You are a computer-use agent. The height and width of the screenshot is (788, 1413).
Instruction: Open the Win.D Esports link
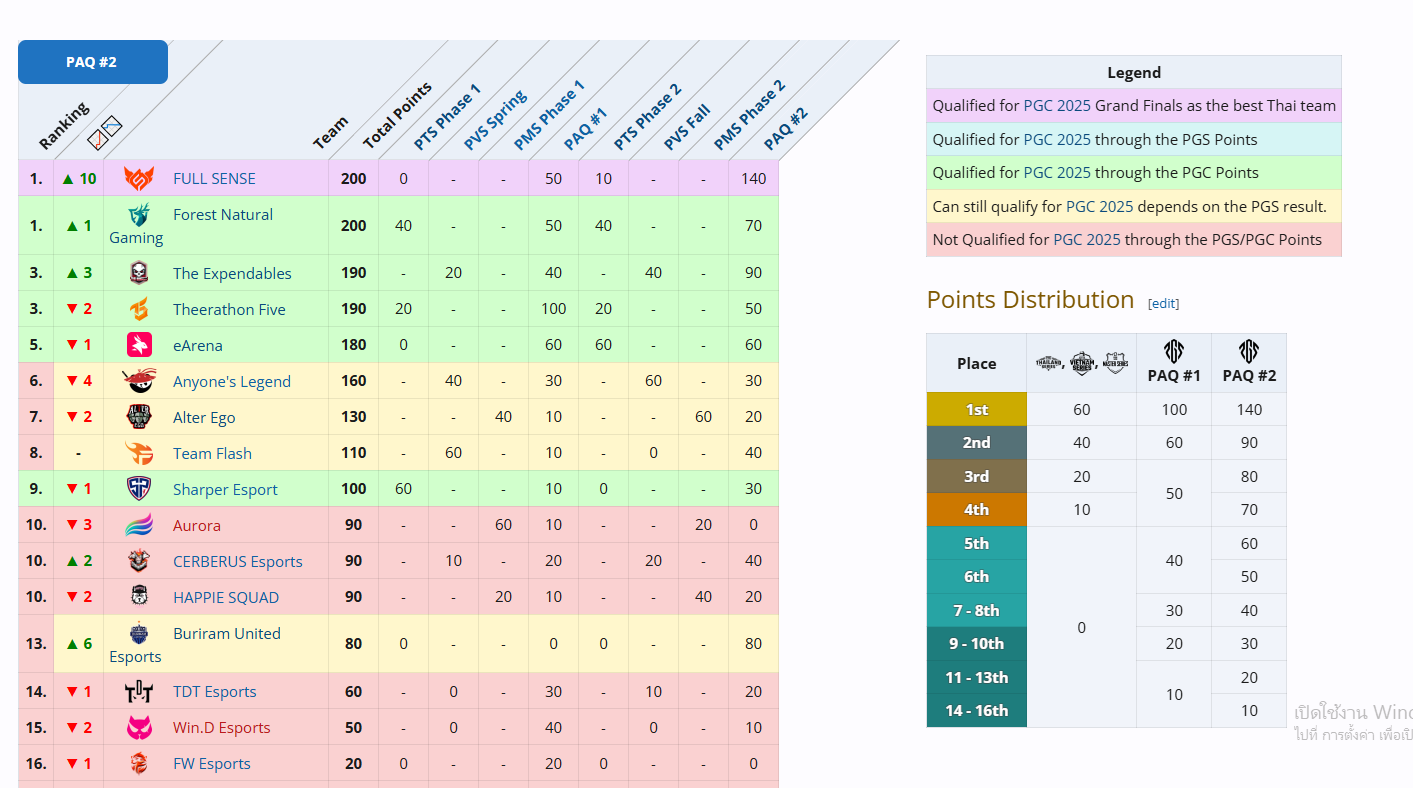click(x=222, y=727)
